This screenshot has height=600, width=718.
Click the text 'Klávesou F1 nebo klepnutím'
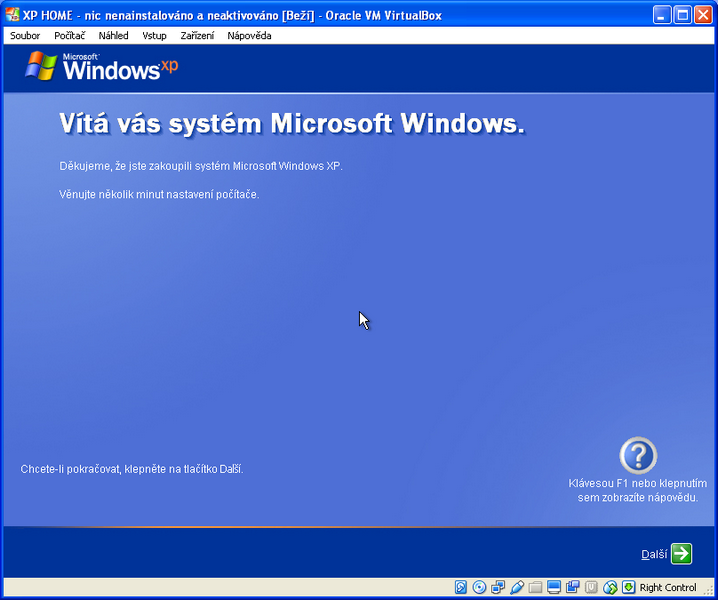[637, 483]
